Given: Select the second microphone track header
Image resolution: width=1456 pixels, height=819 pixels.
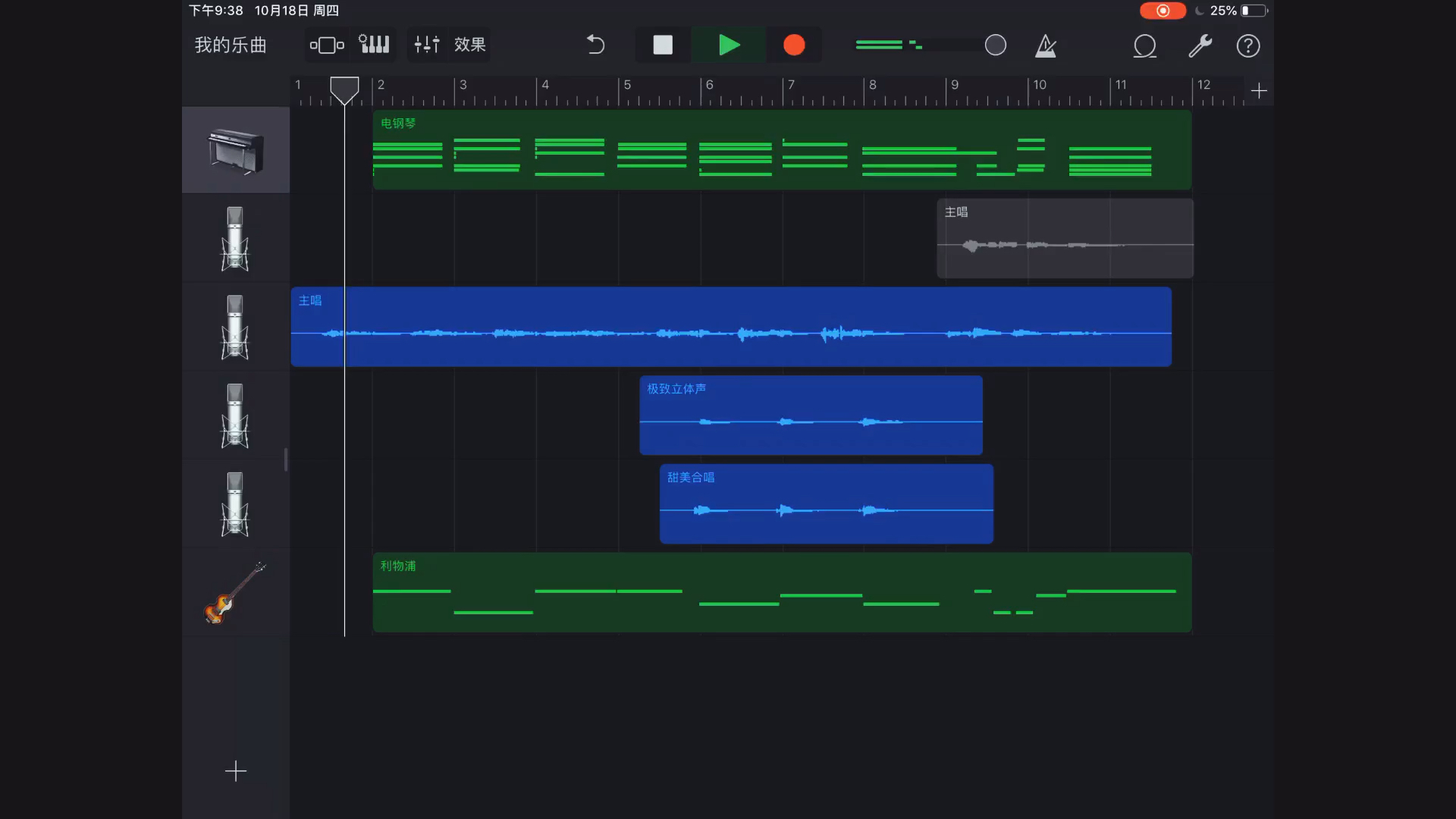Looking at the screenshot, I should 236,327.
